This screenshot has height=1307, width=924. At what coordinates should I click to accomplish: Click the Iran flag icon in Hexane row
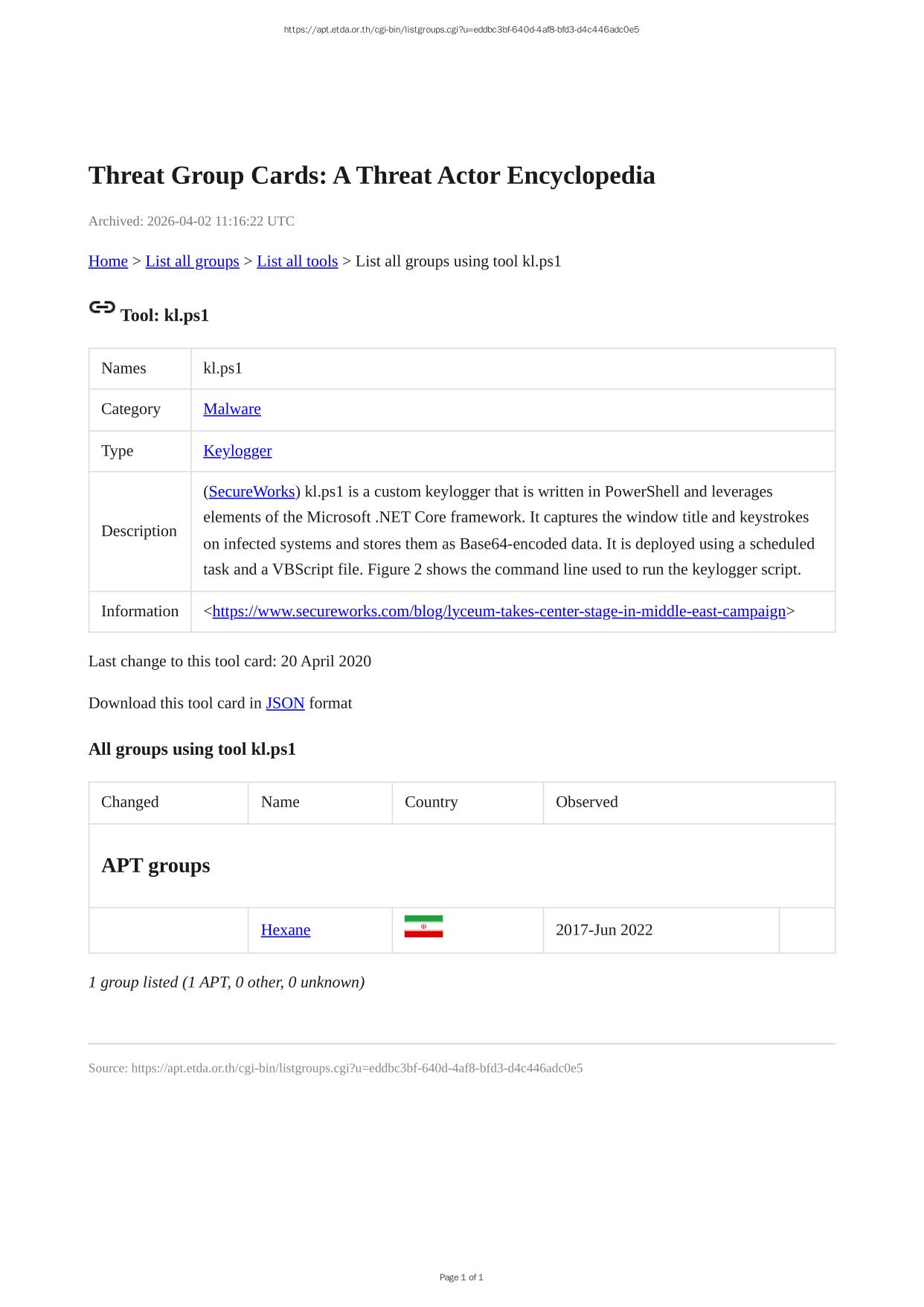point(423,927)
